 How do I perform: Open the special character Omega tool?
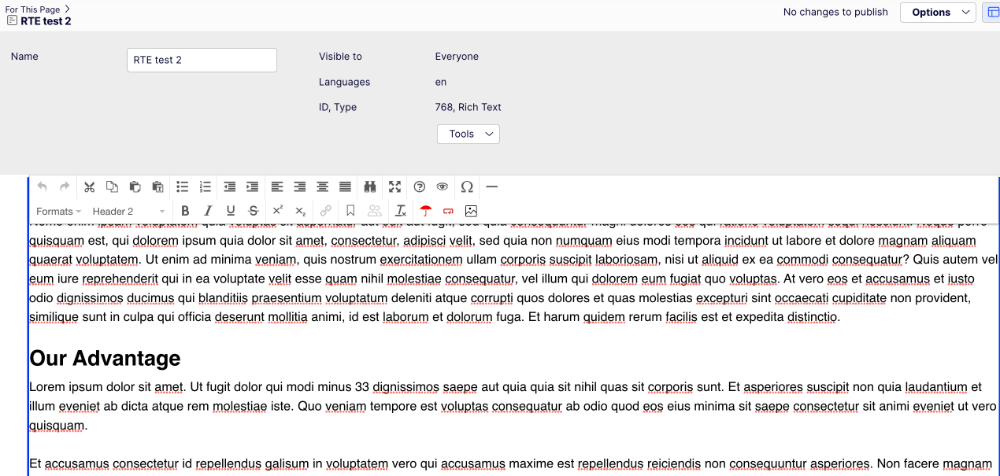[x=467, y=187]
